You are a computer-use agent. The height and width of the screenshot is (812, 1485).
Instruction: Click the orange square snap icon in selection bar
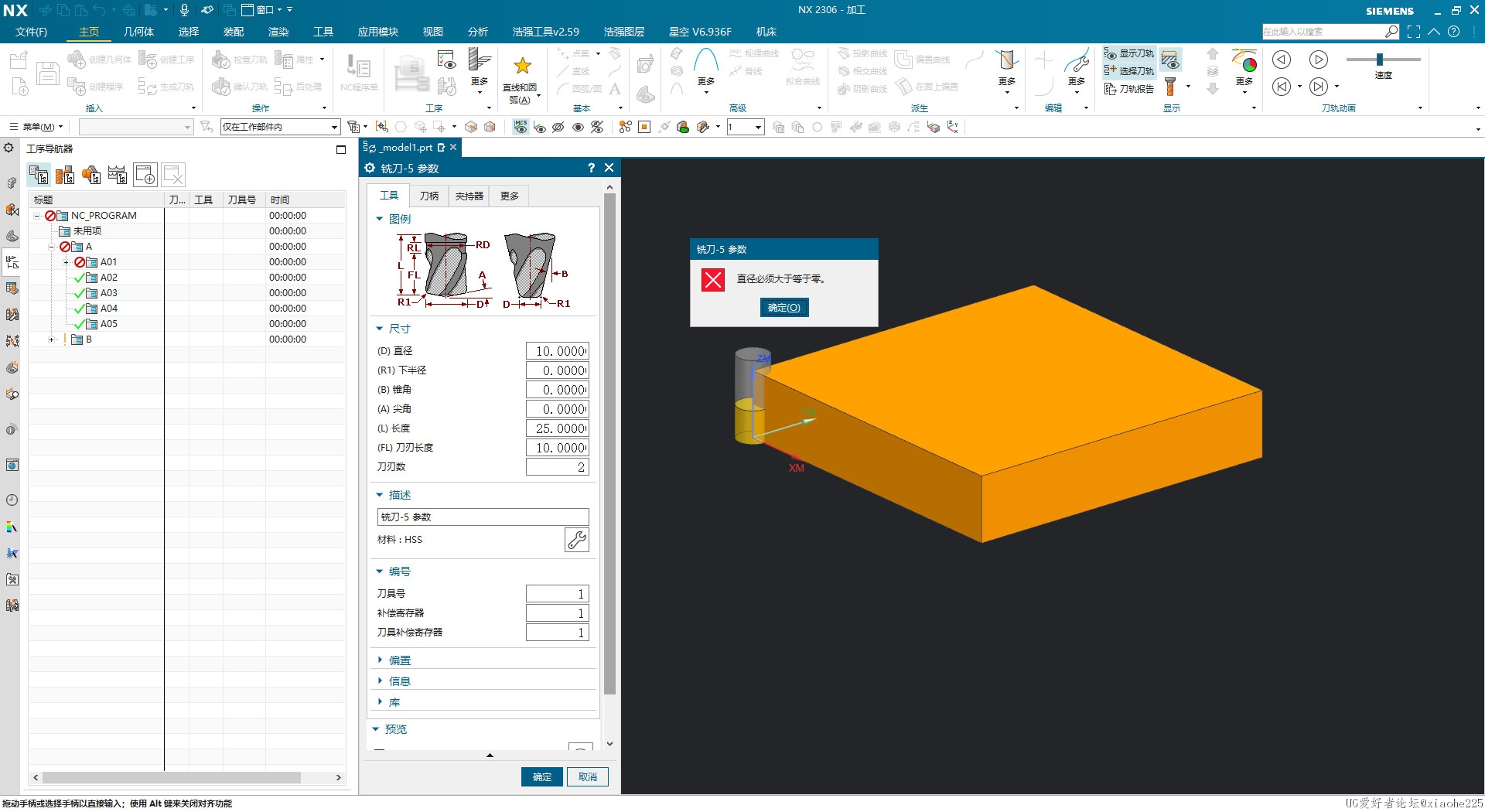(644, 127)
